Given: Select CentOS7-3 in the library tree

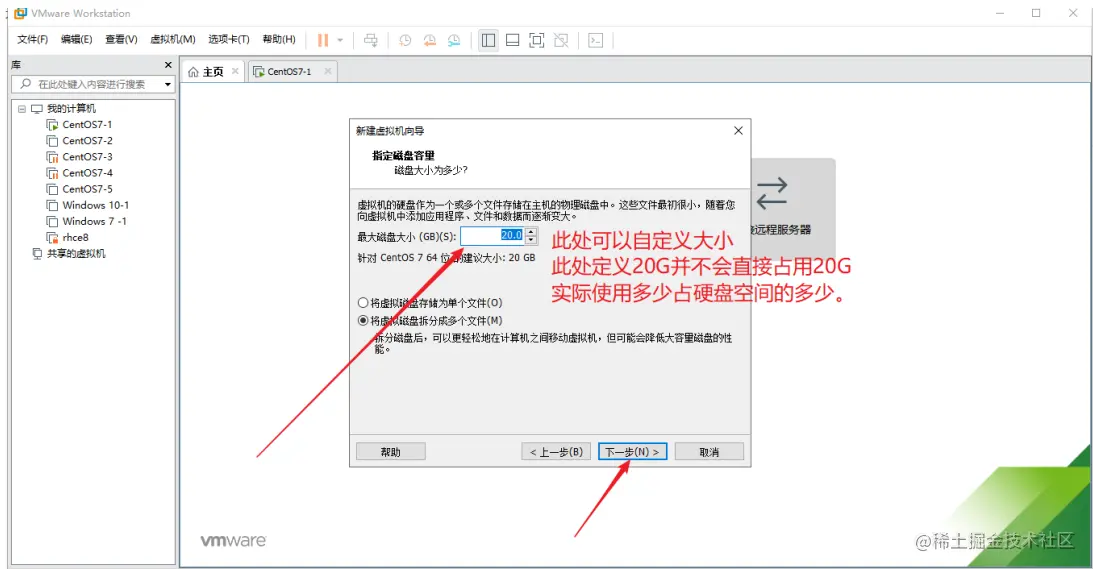Looking at the screenshot, I should coord(86,157).
